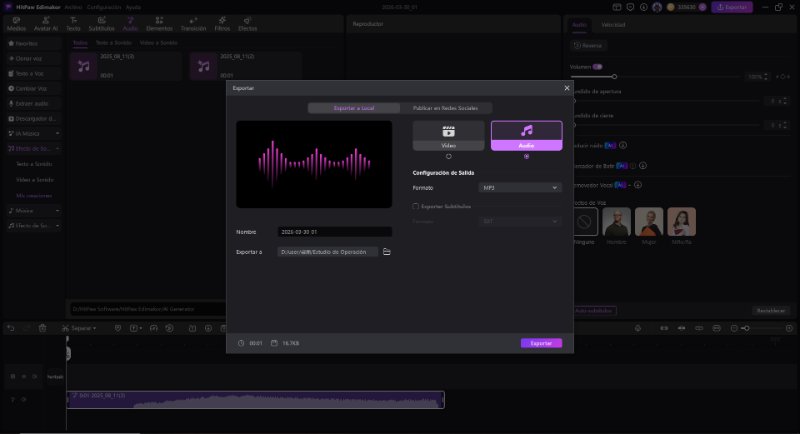Open the Archivo menu
800x434 pixels.
pos(73,7)
